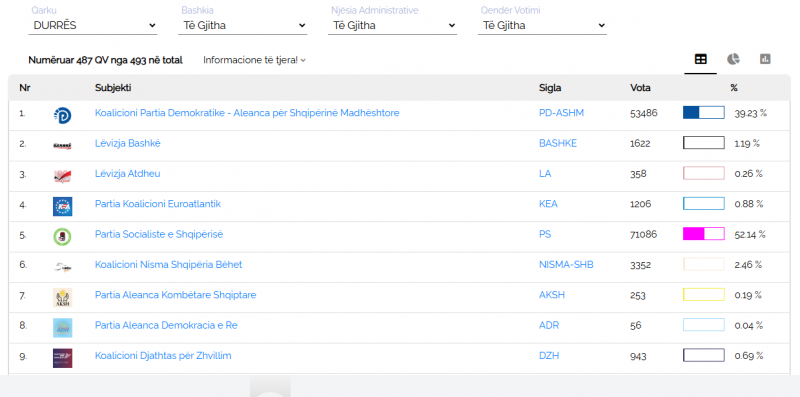800x397 pixels.
Task: Switch to the table view icon
Action: 701,59
